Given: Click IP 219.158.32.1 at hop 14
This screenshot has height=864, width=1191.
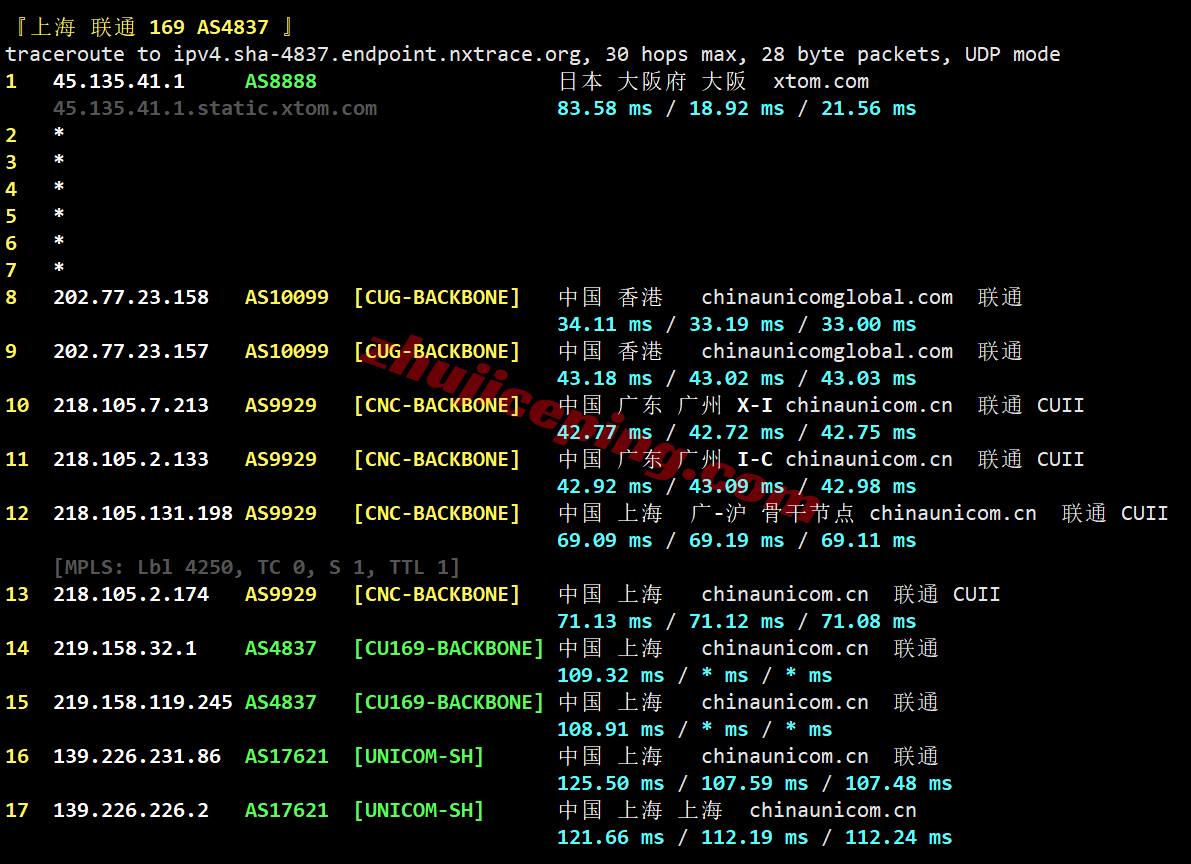Looking at the screenshot, I should tap(125, 648).
